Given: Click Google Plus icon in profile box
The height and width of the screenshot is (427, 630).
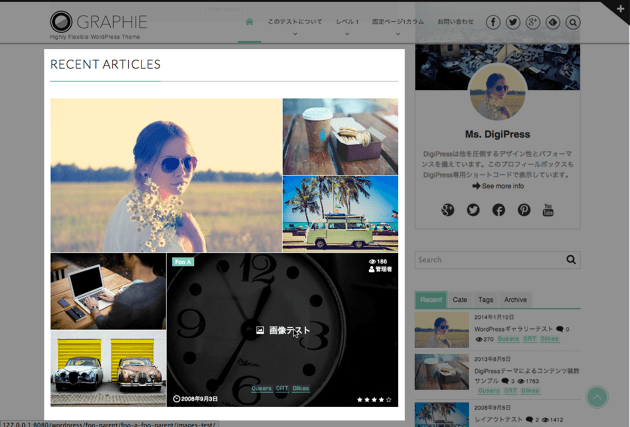Looking at the screenshot, I should pyautogui.click(x=448, y=210).
